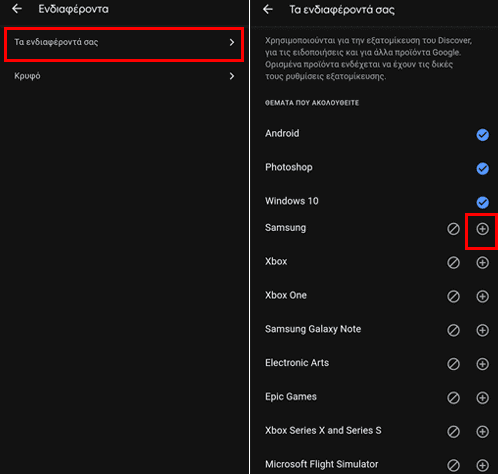
Task: Follow the Electronic Arts topic
Action: coord(482,364)
